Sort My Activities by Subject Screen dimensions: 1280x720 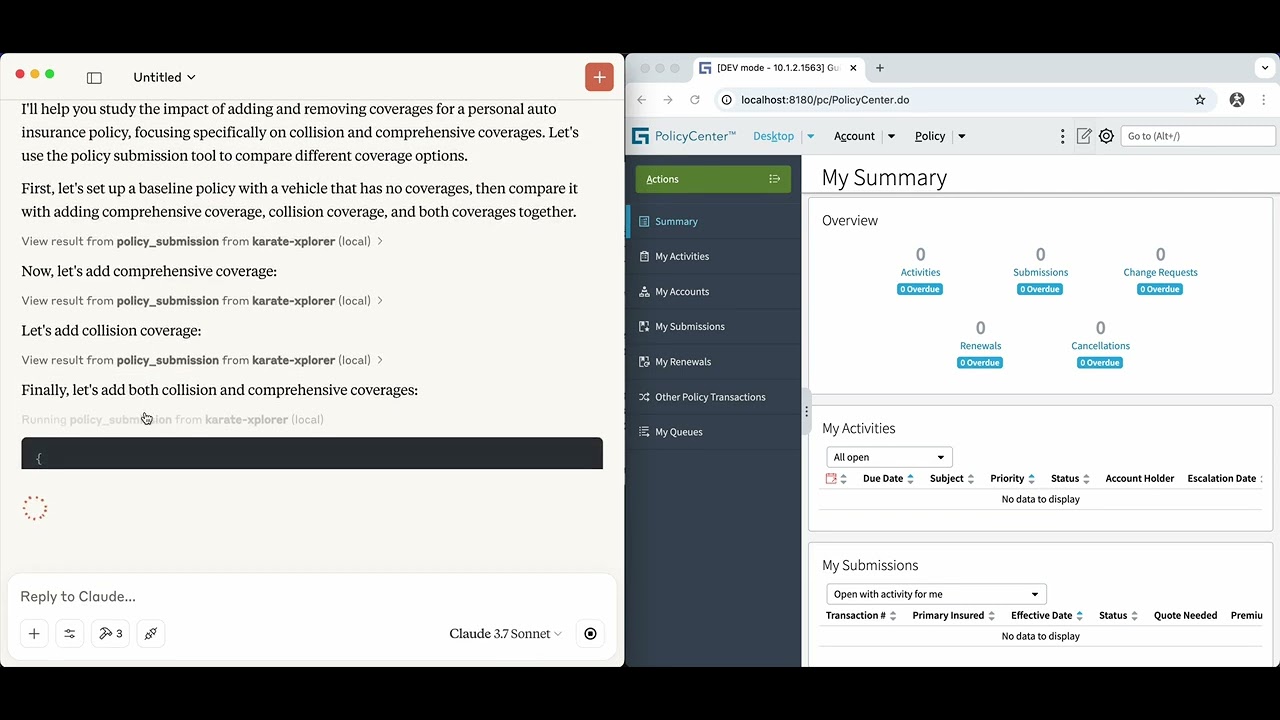952,479
